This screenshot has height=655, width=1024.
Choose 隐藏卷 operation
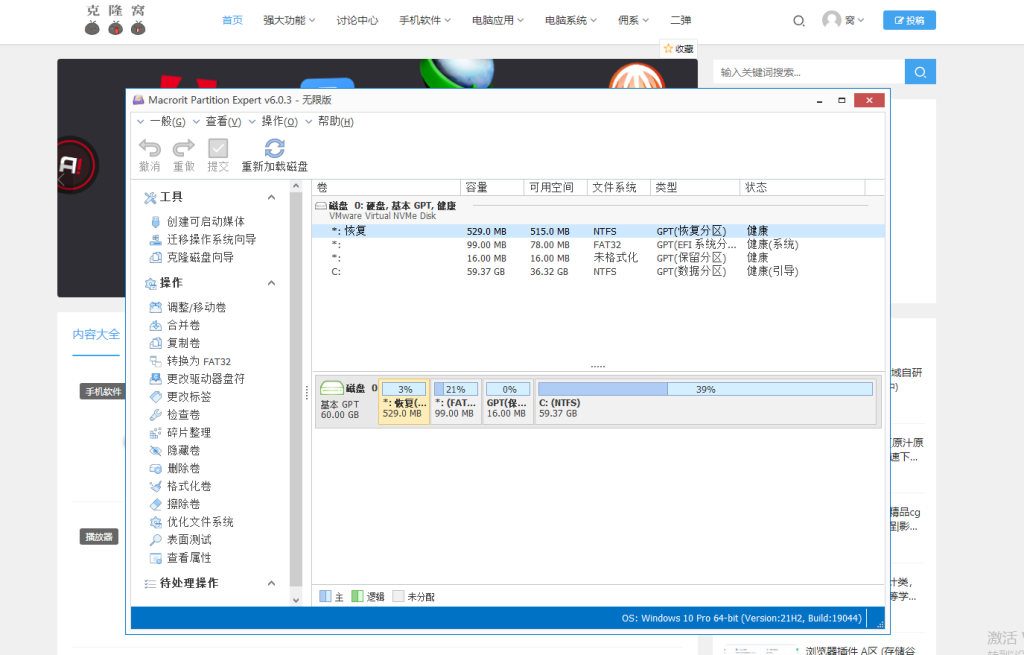tap(174, 451)
